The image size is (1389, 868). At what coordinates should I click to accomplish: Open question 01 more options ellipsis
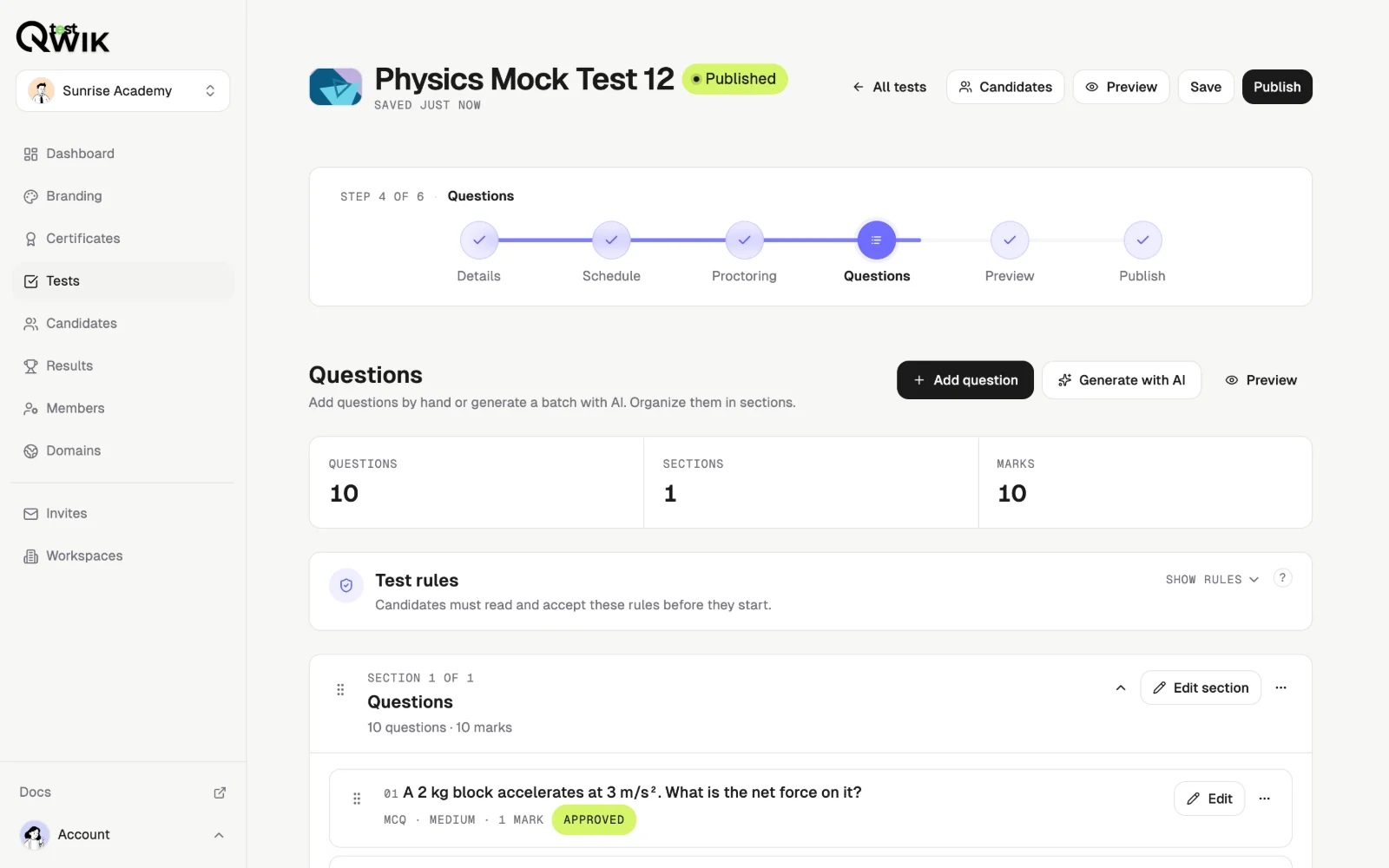(x=1265, y=799)
